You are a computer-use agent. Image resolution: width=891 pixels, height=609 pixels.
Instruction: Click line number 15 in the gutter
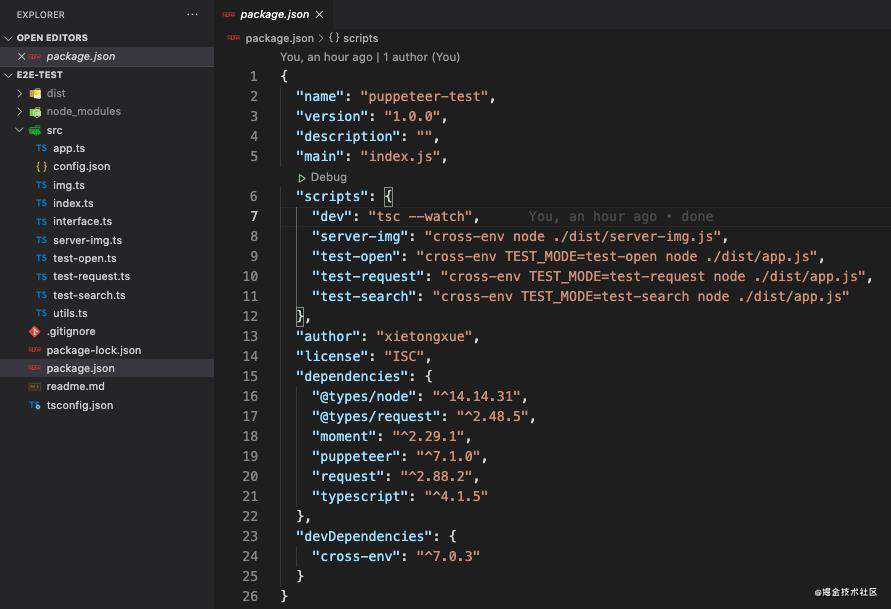[x=250, y=376]
